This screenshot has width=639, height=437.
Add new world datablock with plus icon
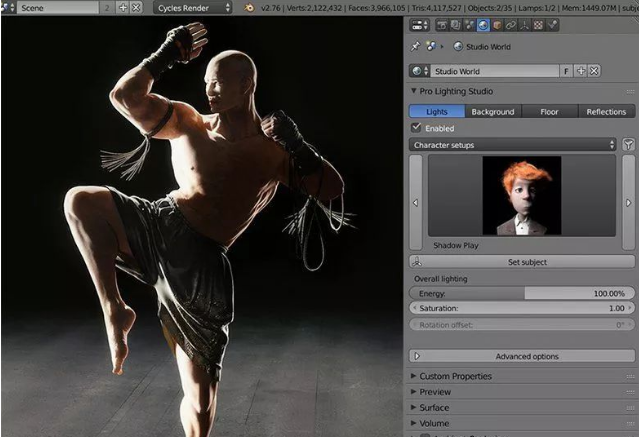(x=581, y=71)
